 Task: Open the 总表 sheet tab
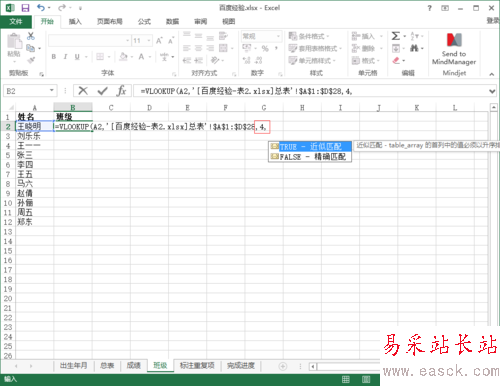click(107, 365)
